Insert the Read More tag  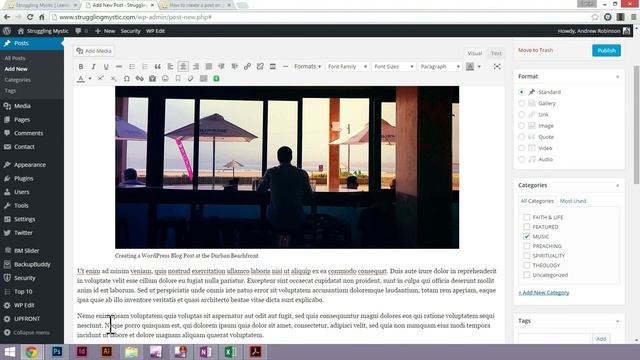tap(273, 67)
